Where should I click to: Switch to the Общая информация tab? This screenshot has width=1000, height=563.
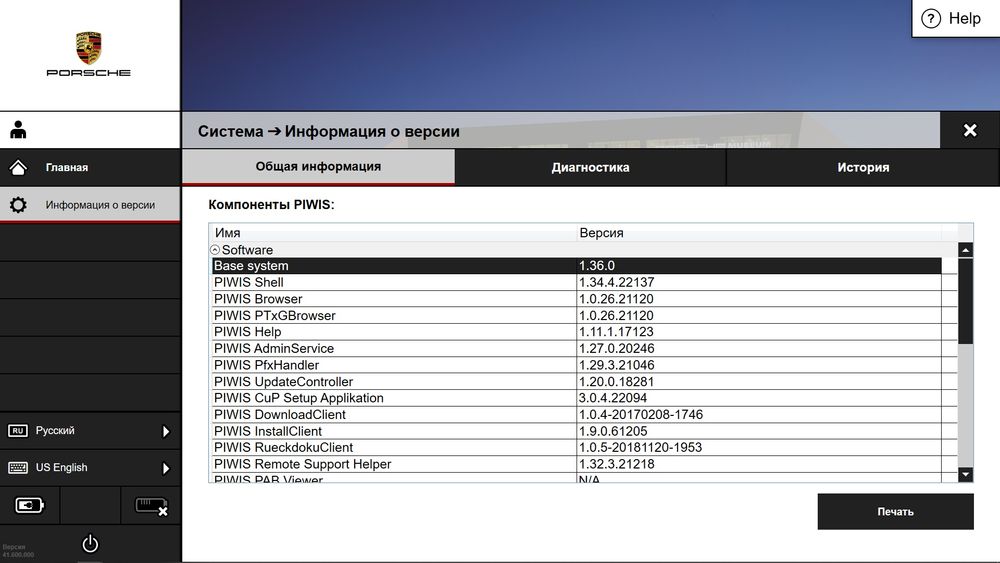tap(318, 166)
